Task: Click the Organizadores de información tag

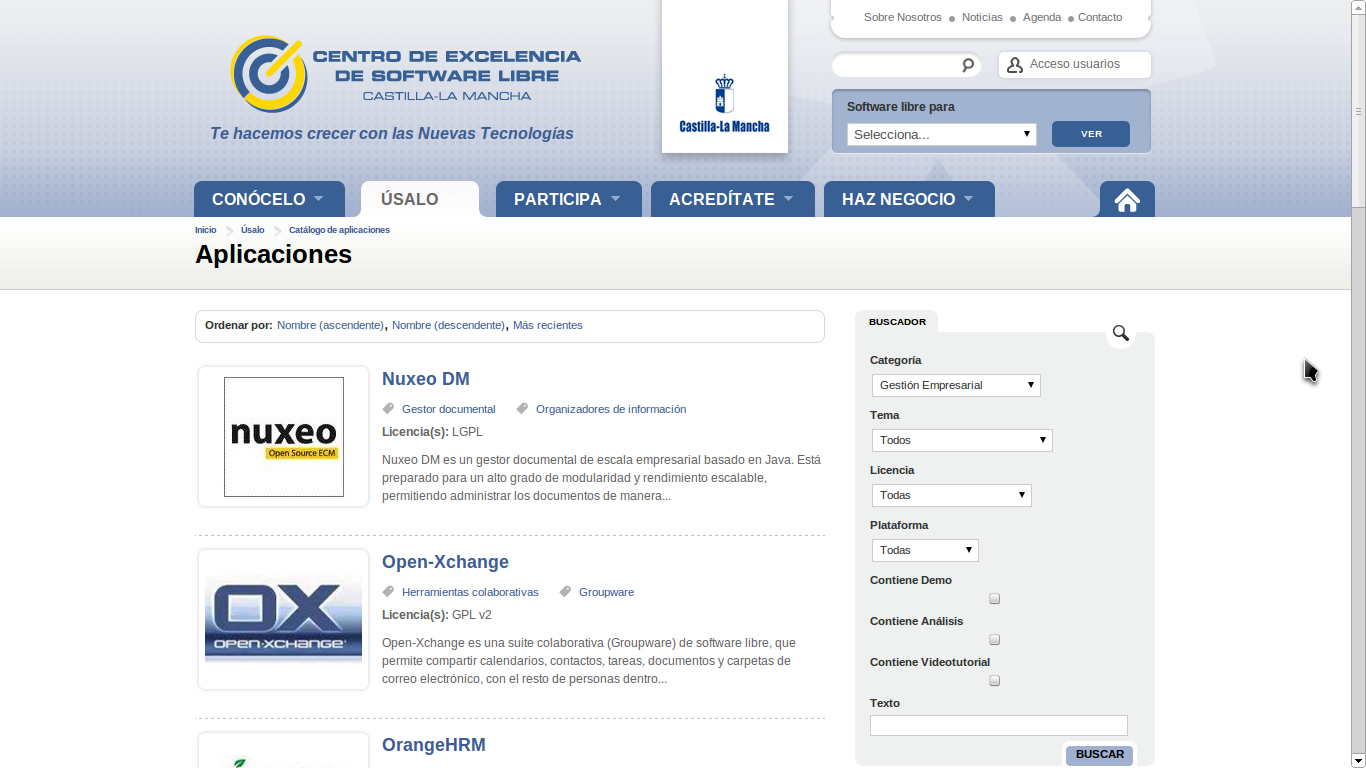Action: tap(611, 409)
